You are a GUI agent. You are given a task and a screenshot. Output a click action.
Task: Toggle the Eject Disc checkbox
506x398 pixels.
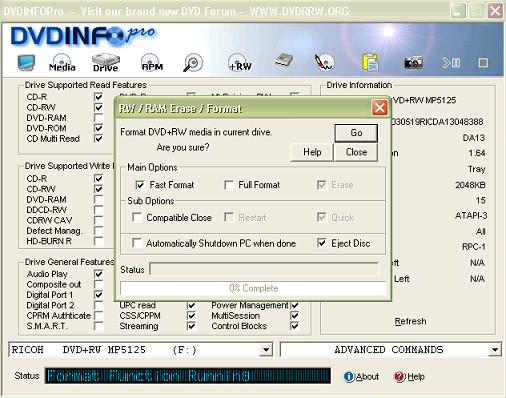pyautogui.click(x=321, y=243)
